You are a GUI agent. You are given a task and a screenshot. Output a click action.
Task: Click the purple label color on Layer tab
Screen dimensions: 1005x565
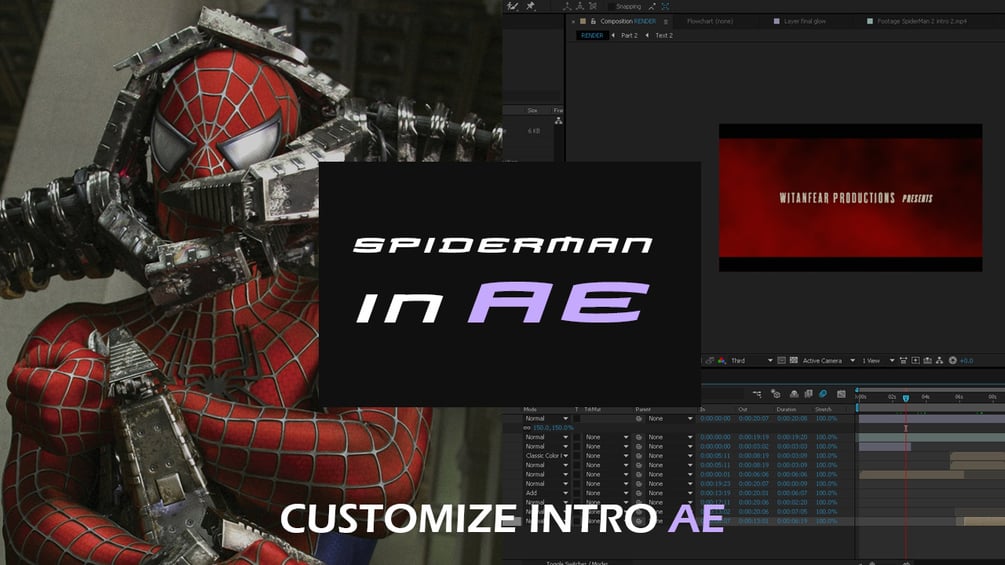tap(777, 21)
